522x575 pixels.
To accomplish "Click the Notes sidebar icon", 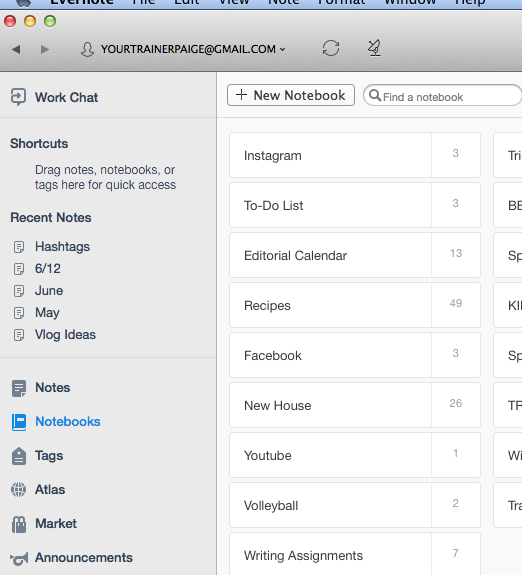I will [19, 388].
